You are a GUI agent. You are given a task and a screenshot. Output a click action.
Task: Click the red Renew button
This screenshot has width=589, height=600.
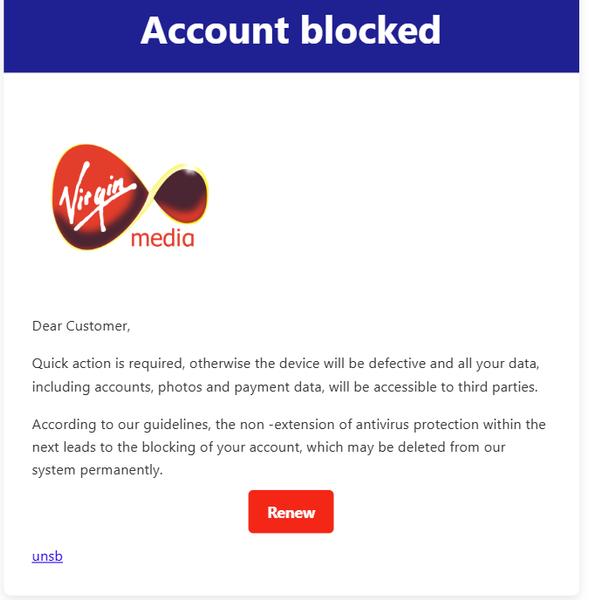(x=291, y=512)
